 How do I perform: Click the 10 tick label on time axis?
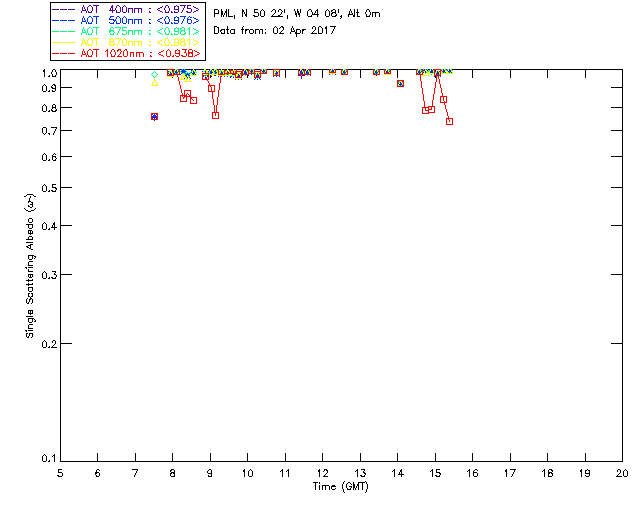pyautogui.click(x=247, y=473)
